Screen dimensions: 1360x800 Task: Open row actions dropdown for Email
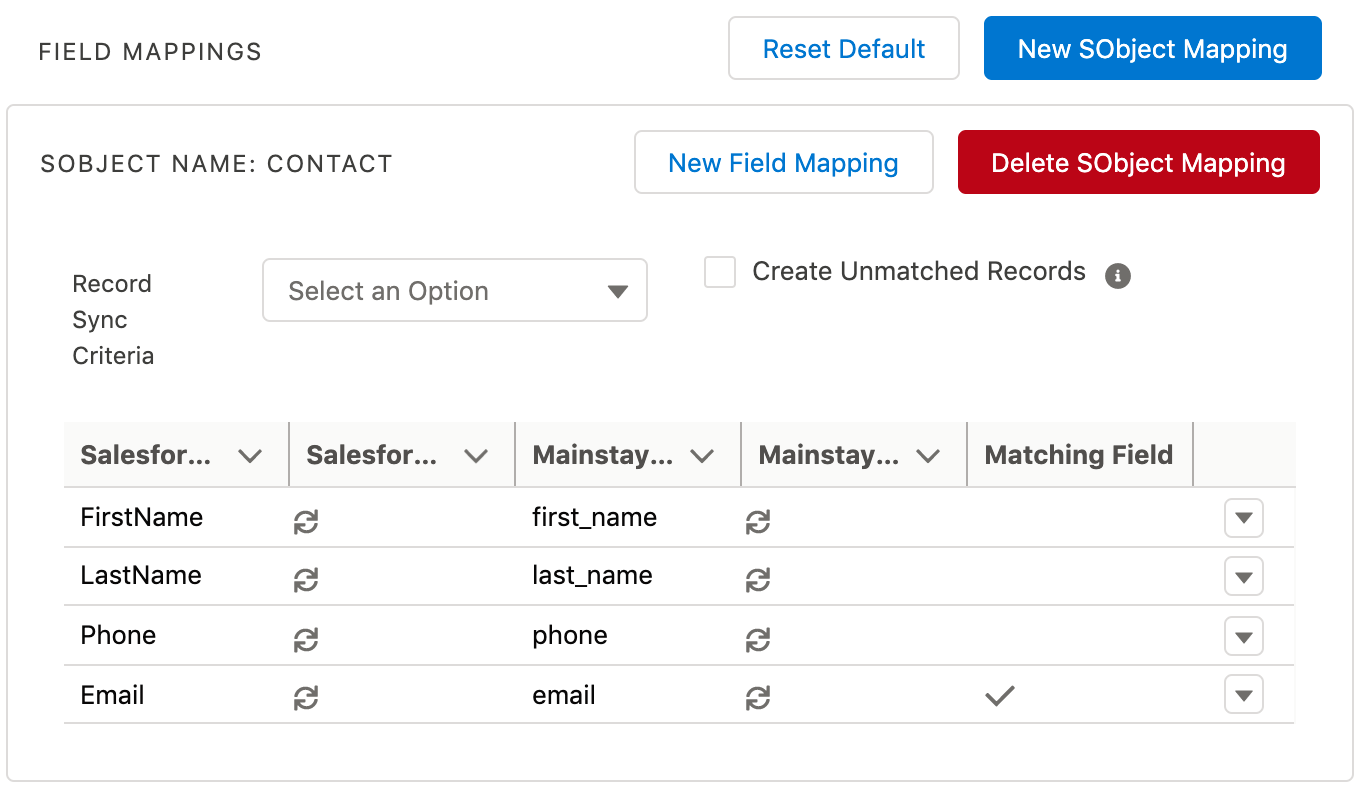[x=1244, y=695]
